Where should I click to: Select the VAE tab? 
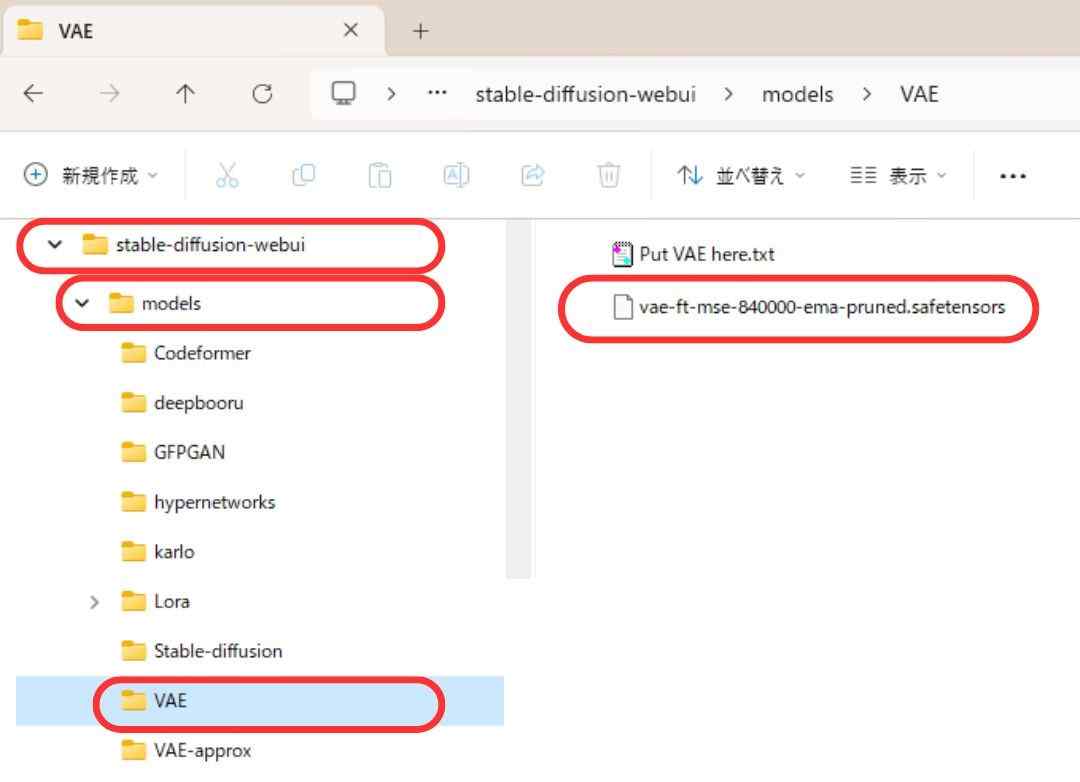(80, 30)
